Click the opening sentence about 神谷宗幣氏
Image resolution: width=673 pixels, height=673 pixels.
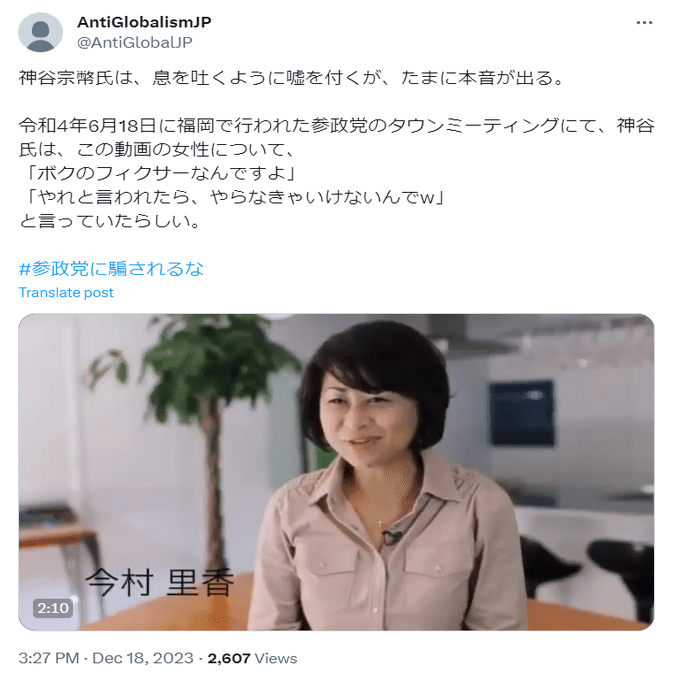(x=291, y=78)
